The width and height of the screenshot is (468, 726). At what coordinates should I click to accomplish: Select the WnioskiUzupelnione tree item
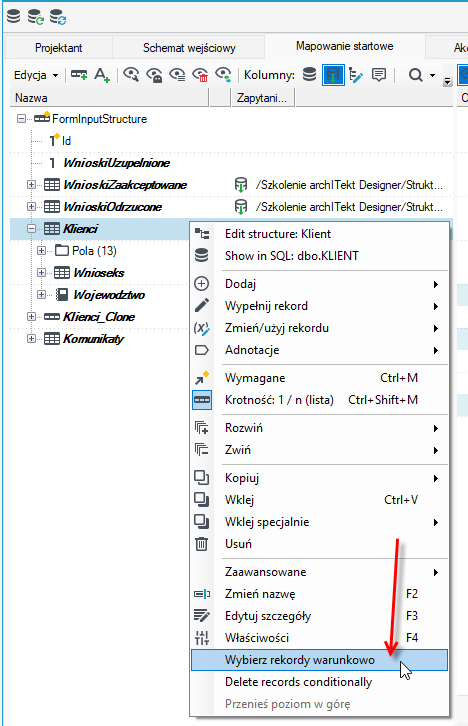[116, 163]
